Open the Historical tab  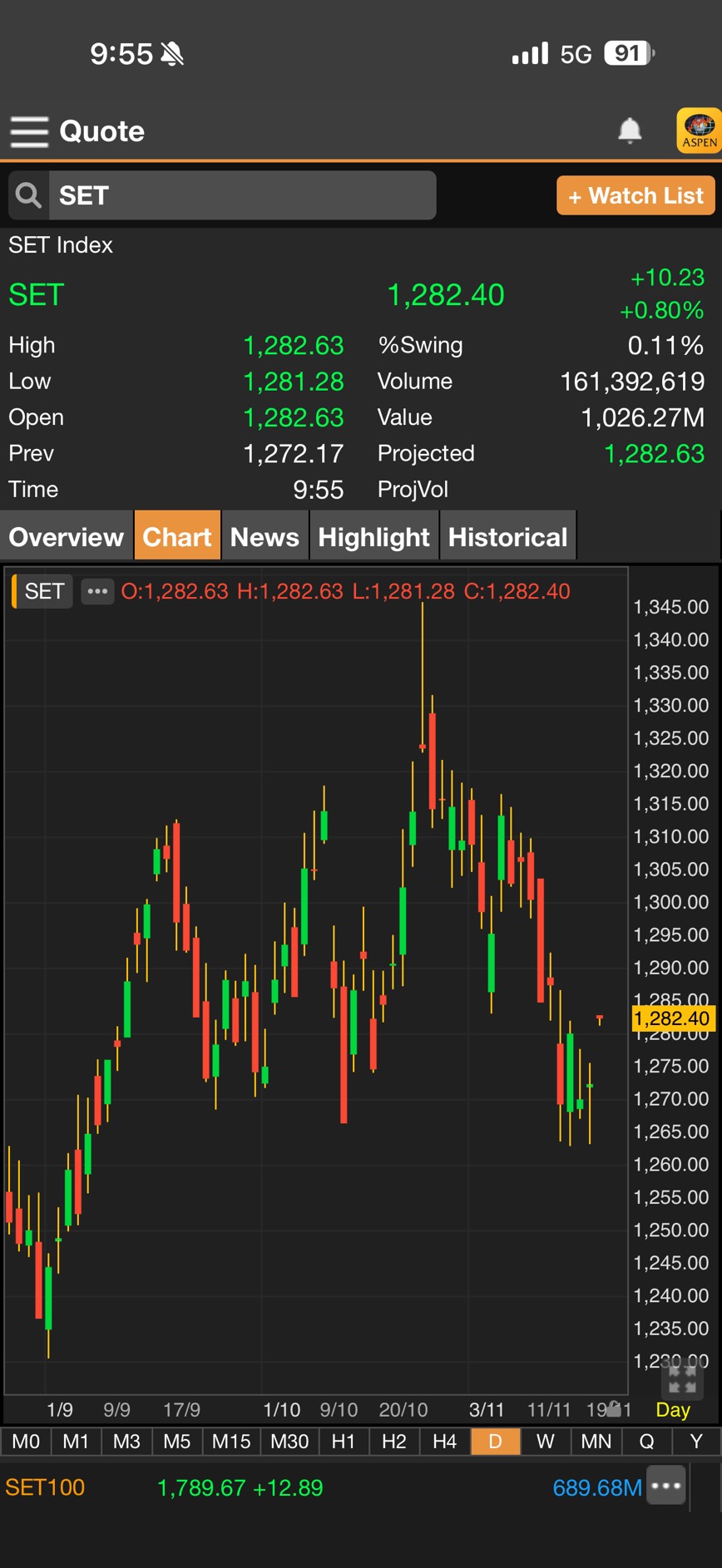pyautogui.click(x=507, y=537)
